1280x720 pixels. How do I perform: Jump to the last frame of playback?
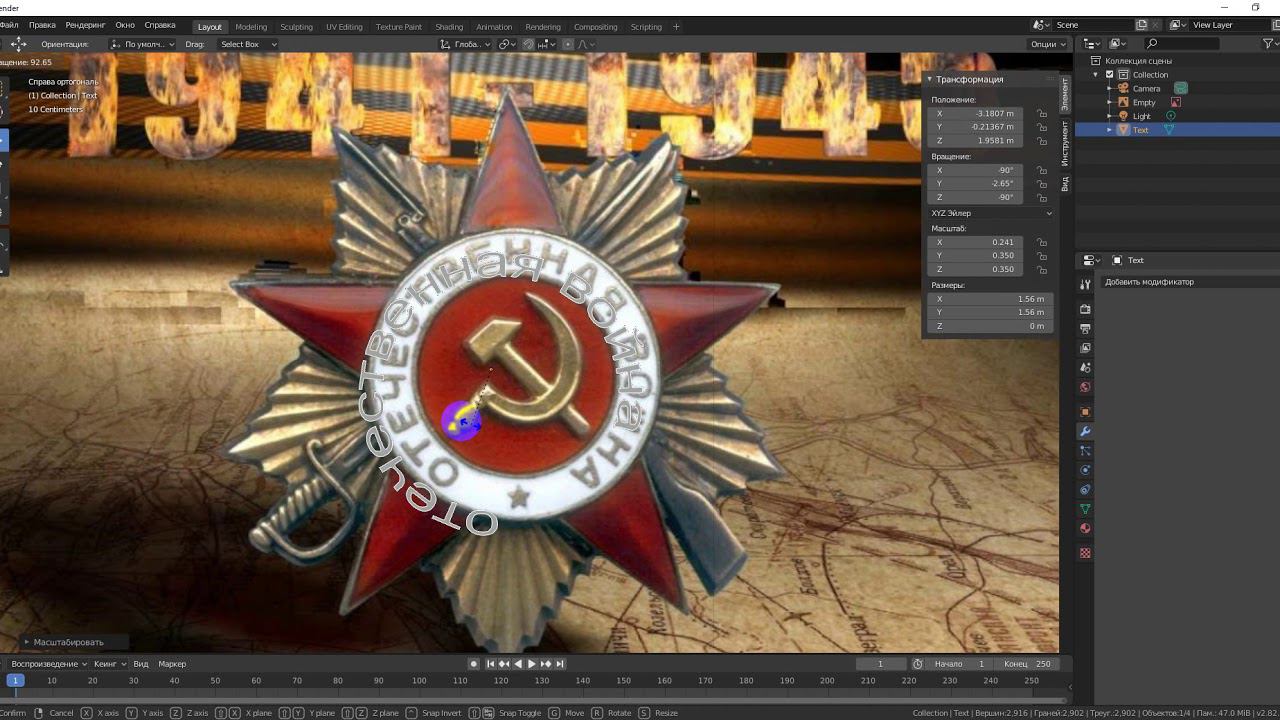pyautogui.click(x=560, y=664)
